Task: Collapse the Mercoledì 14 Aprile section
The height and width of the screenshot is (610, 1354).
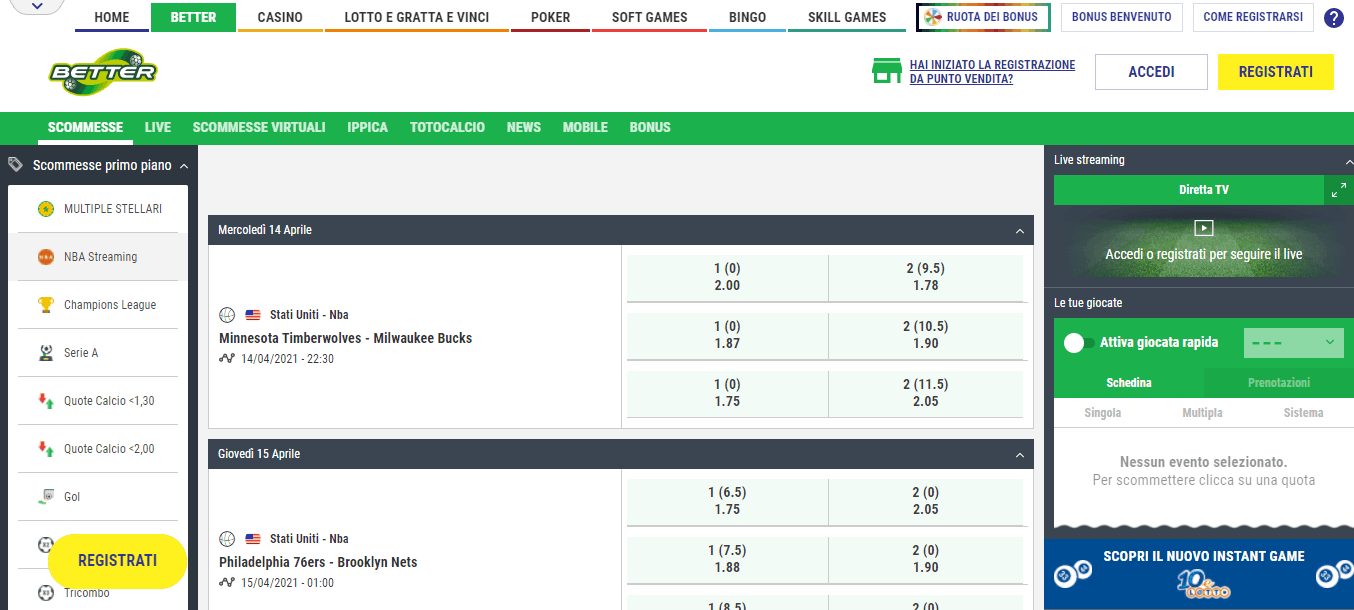Action: coord(1020,231)
